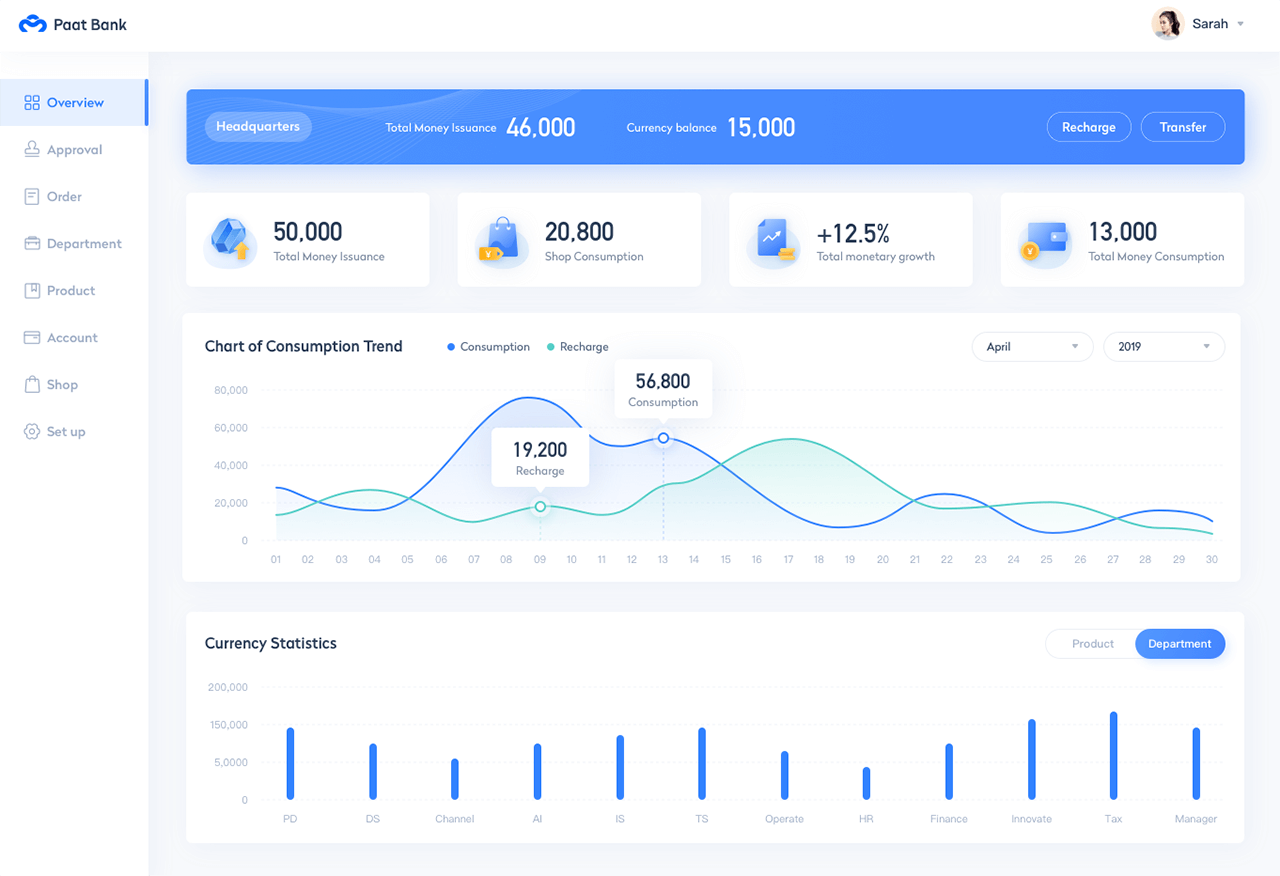Click the DS department bar
The image size is (1280, 876).
click(373, 771)
